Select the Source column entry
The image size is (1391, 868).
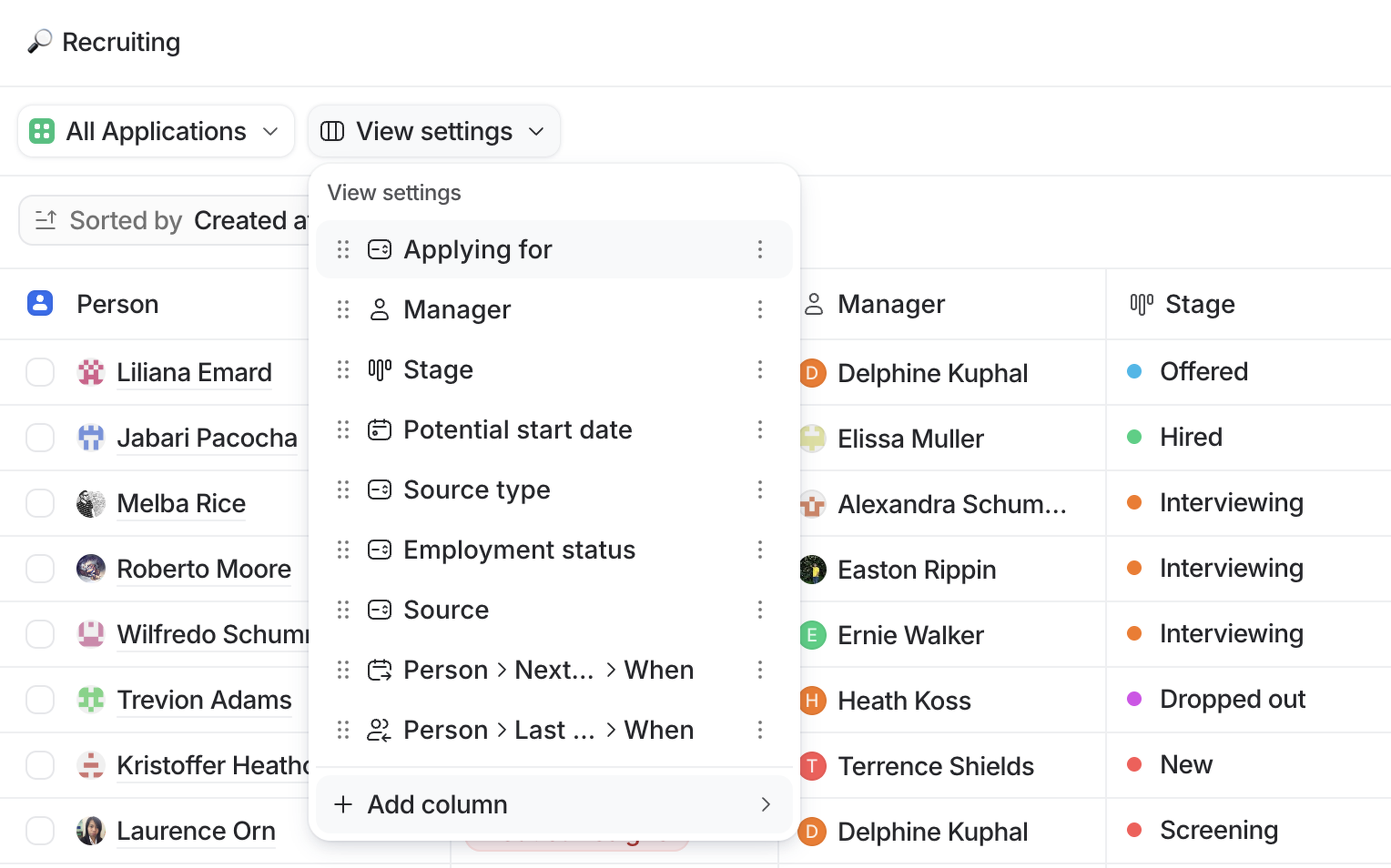(x=446, y=610)
